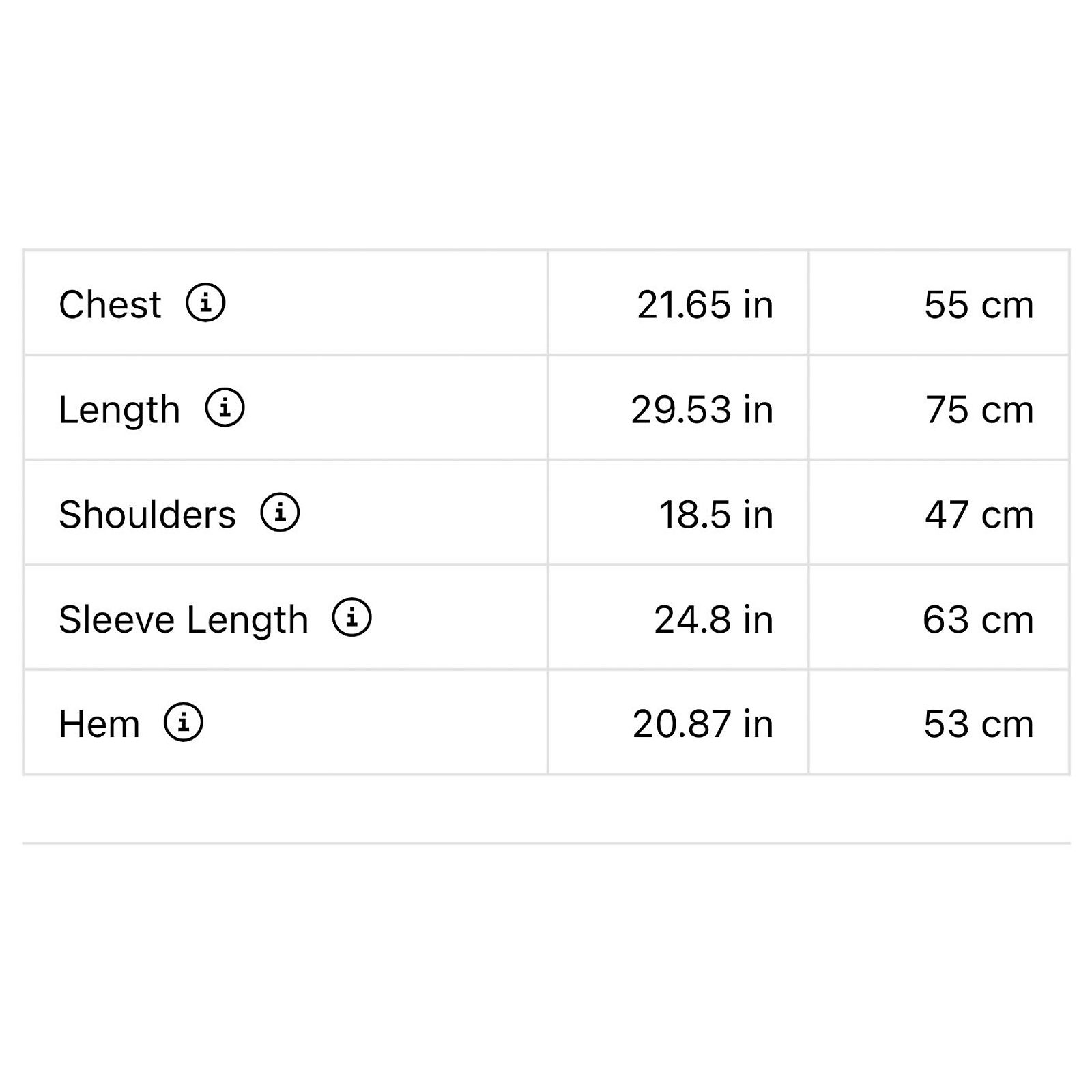Open the Shoulders measurement info icon

pyautogui.click(x=280, y=512)
